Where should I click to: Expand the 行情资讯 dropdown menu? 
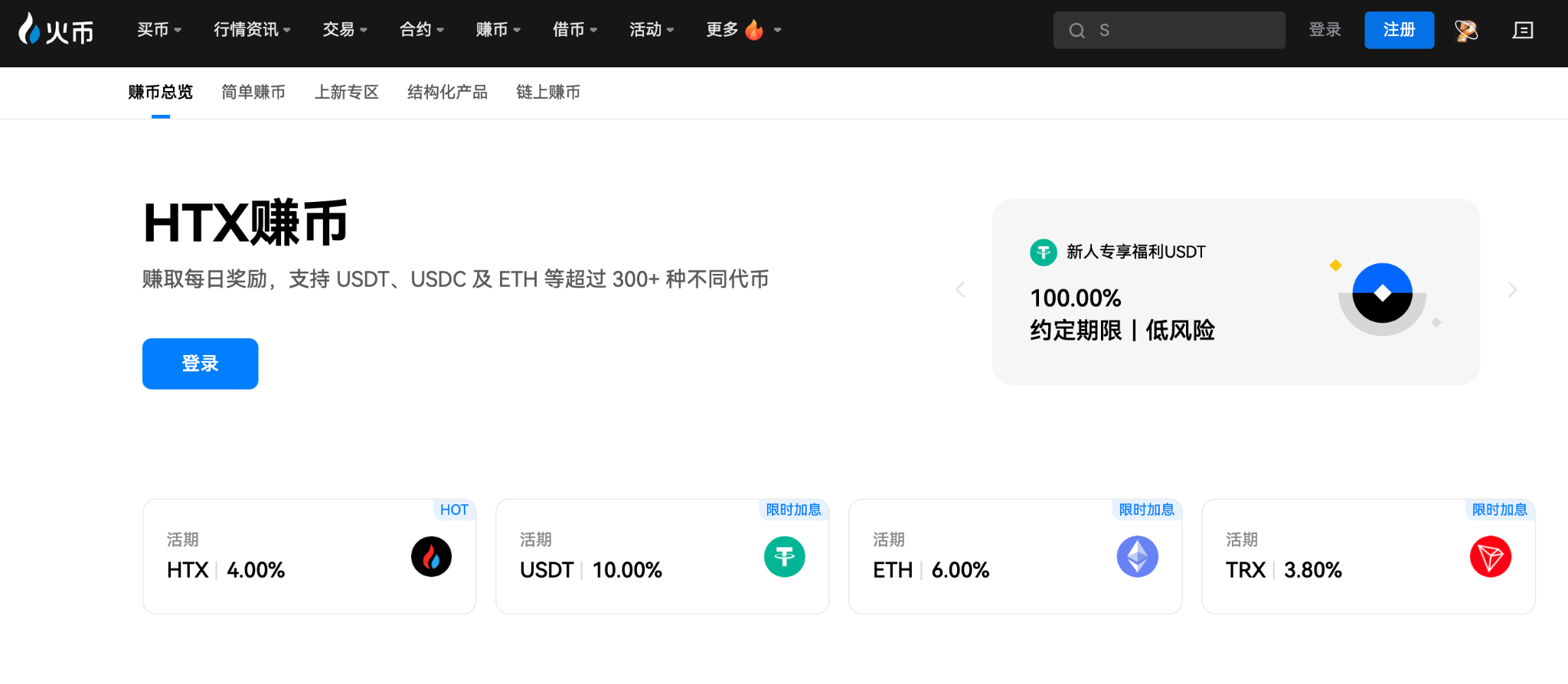[252, 30]
